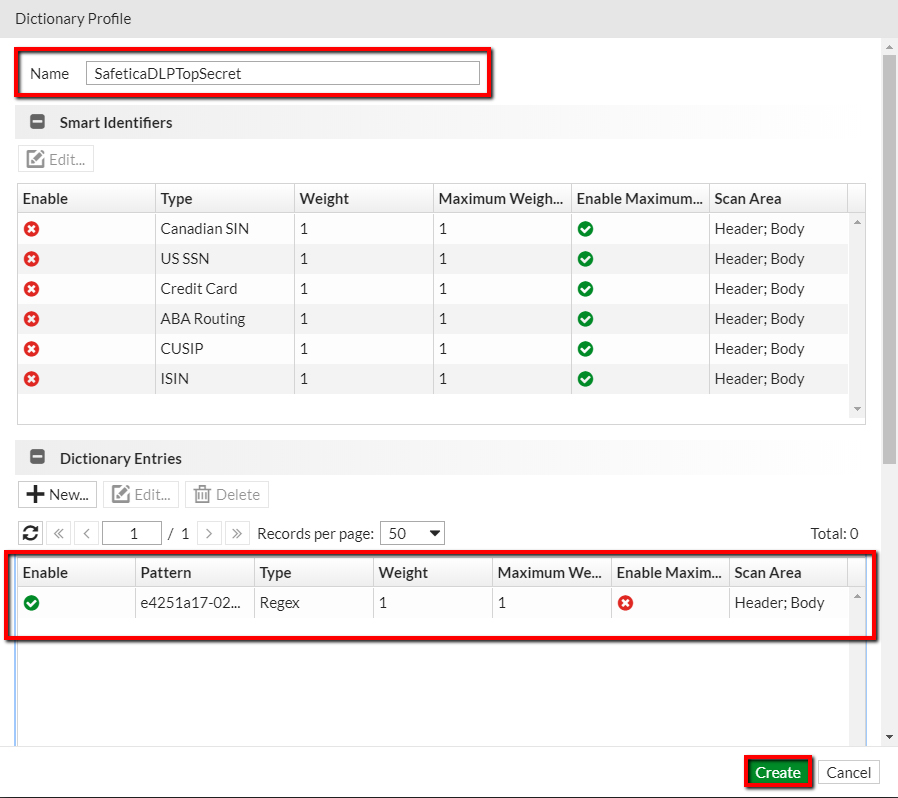Click Enable Maximum check for ISIN
Screen dimensions: 898x798
585,379
